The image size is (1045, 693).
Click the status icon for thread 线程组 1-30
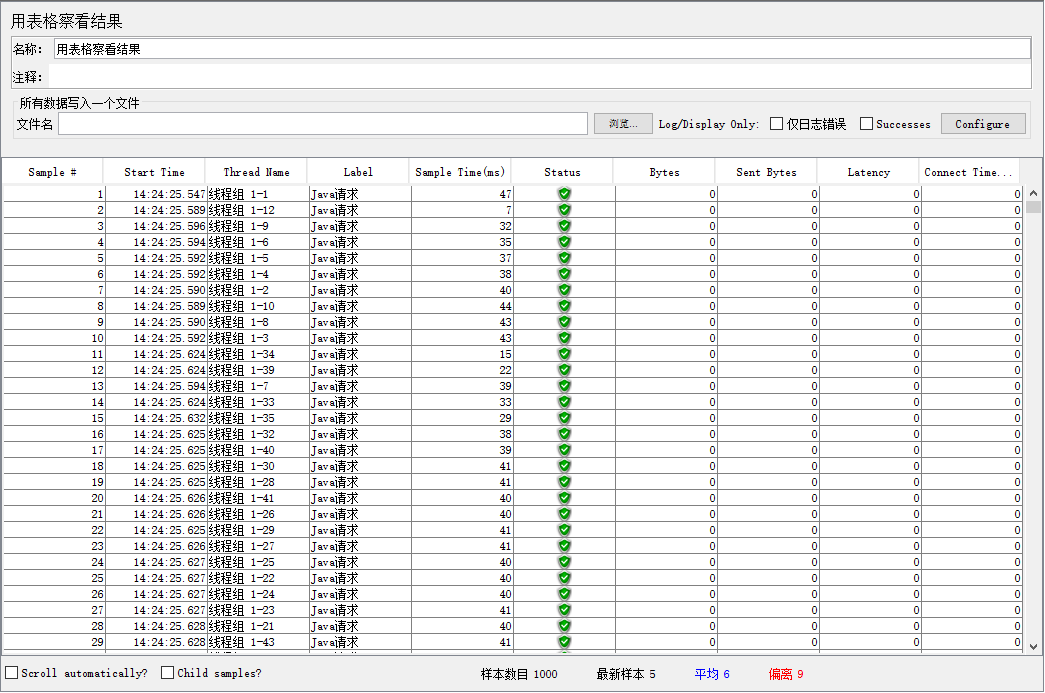coord(564,466)
